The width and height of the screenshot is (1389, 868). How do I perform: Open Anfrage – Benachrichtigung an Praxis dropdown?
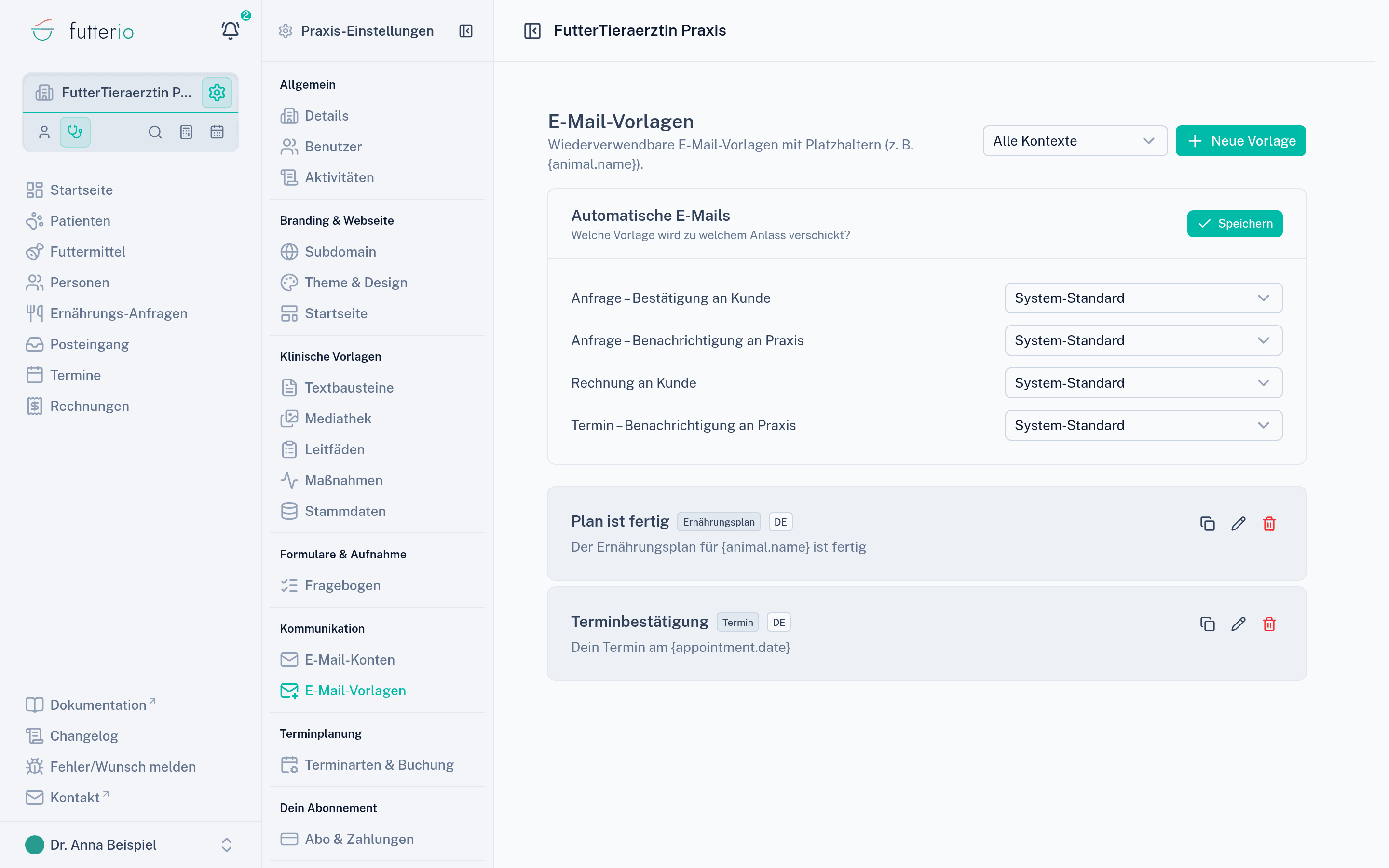(1144, 340)
